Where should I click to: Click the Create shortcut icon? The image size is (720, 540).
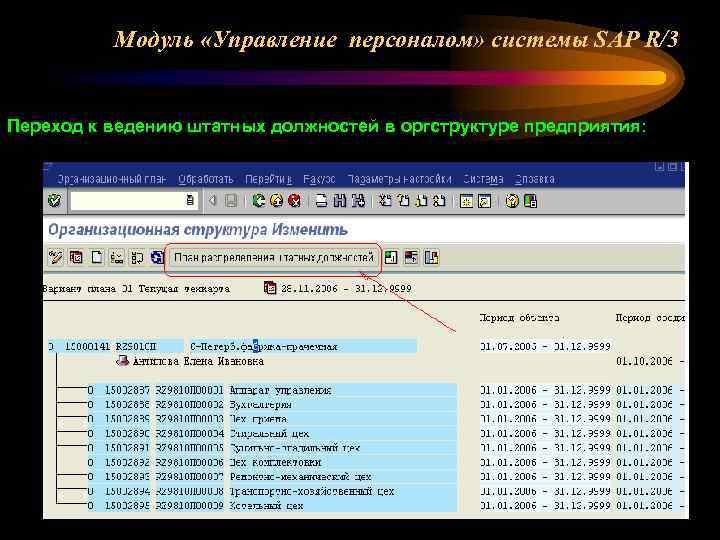[x=485, y=201]
